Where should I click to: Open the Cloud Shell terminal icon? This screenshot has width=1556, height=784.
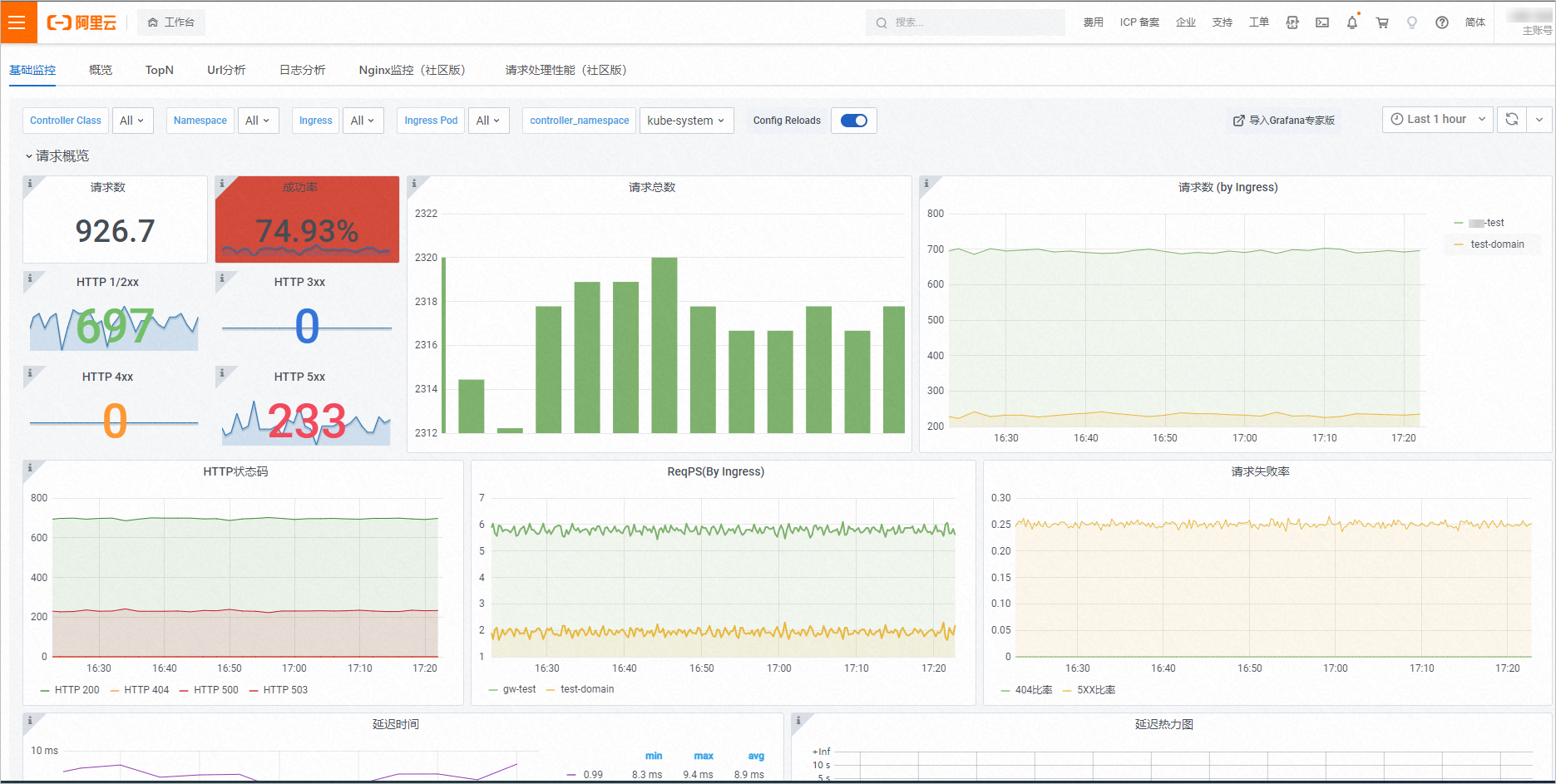click(x=1322, y=22)
